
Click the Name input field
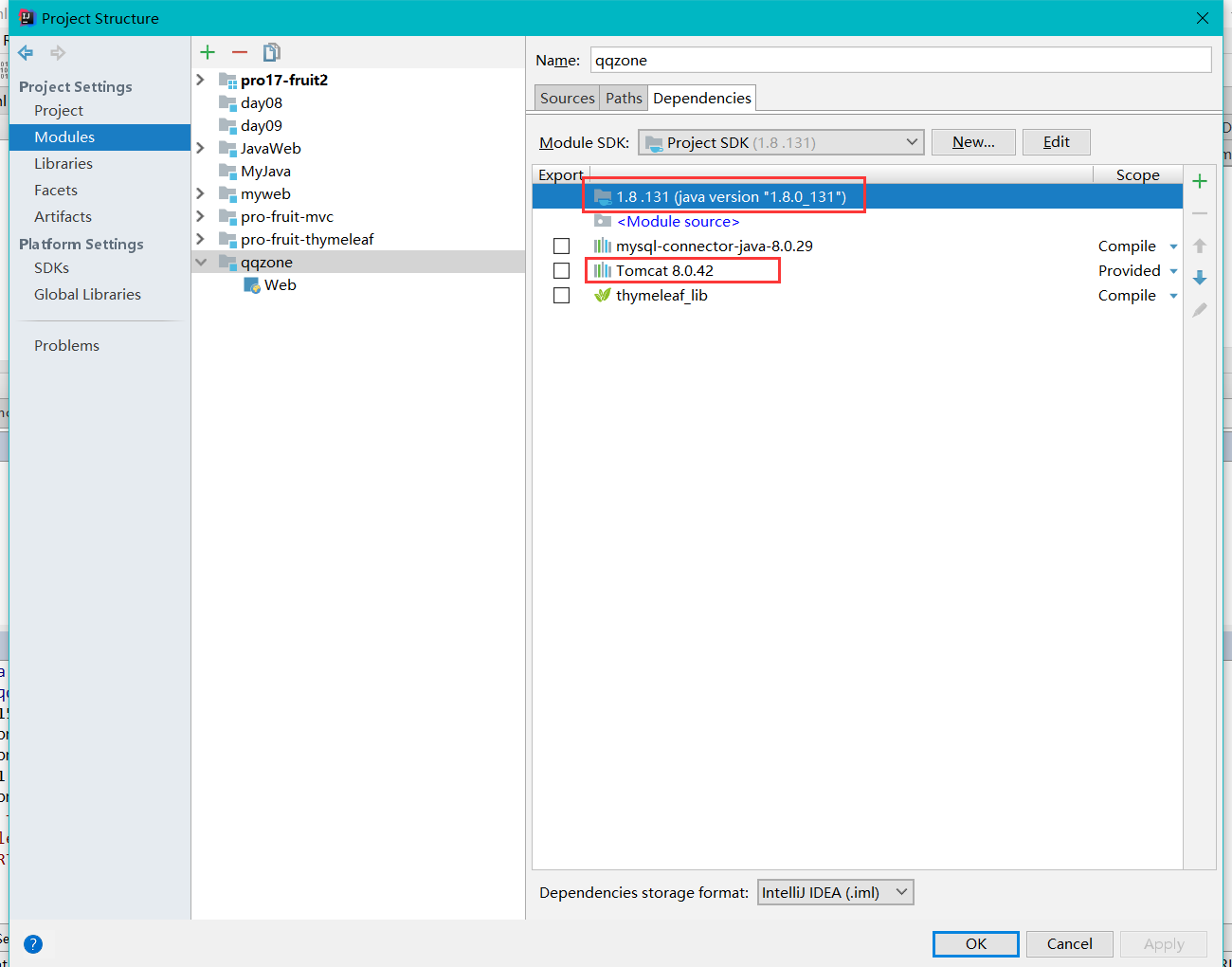tap(900, 60)
